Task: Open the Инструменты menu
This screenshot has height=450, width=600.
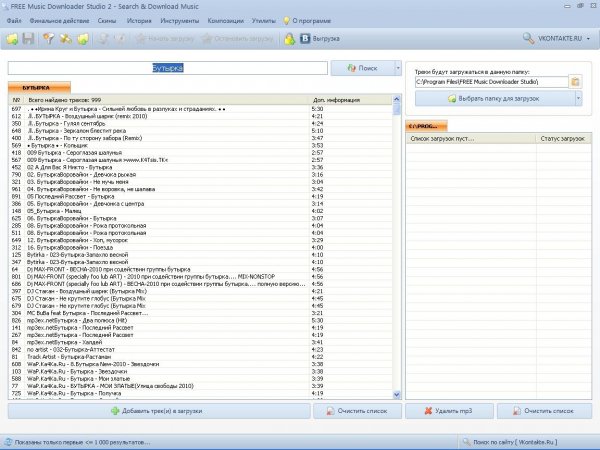Action: (x=179, y=21)
